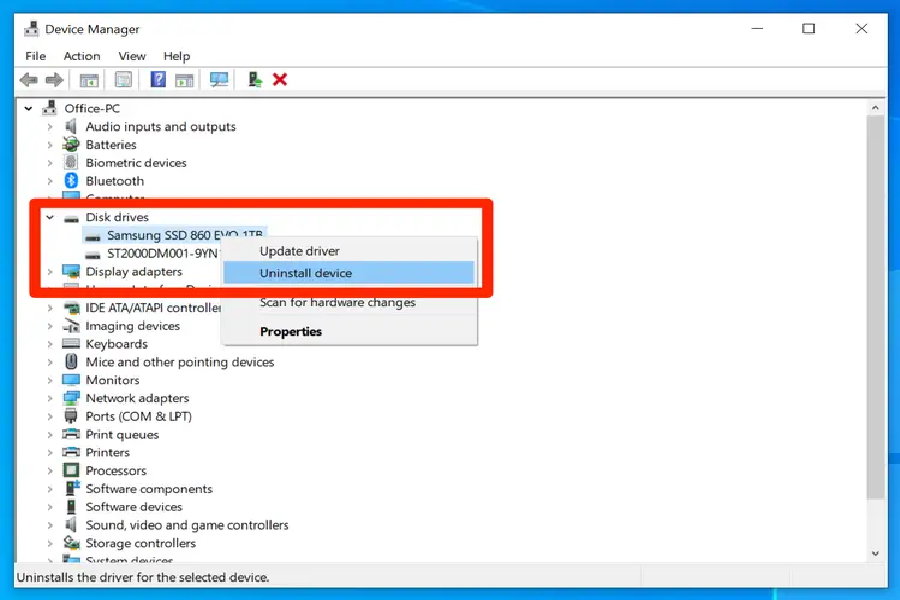The height and width of the screenshot is (600, 900).
Task: Collapse the Disk drives category
Action: pos(50,217)
